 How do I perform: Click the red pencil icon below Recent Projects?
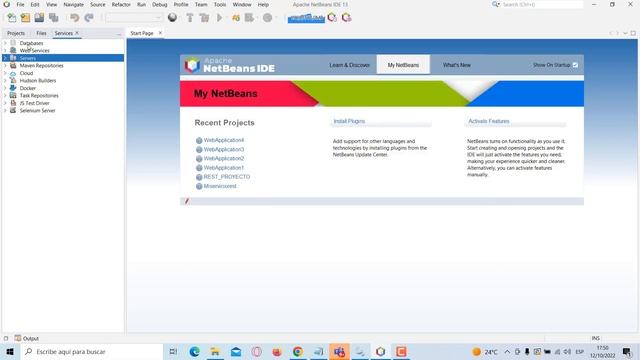pyautogui.click(x=187, y=201)
